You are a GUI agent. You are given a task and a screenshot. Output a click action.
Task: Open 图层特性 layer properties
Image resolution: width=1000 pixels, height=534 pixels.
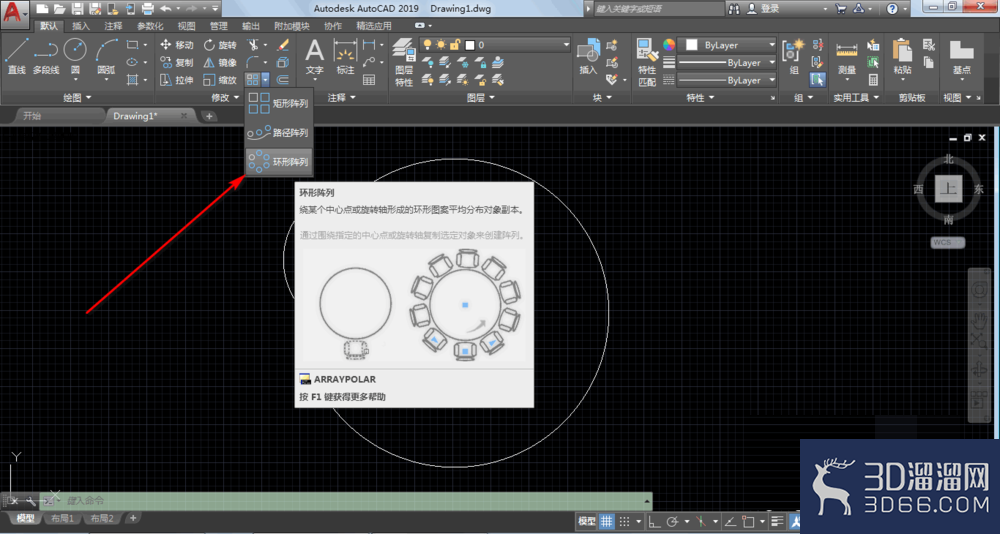[x=404, y=62]
